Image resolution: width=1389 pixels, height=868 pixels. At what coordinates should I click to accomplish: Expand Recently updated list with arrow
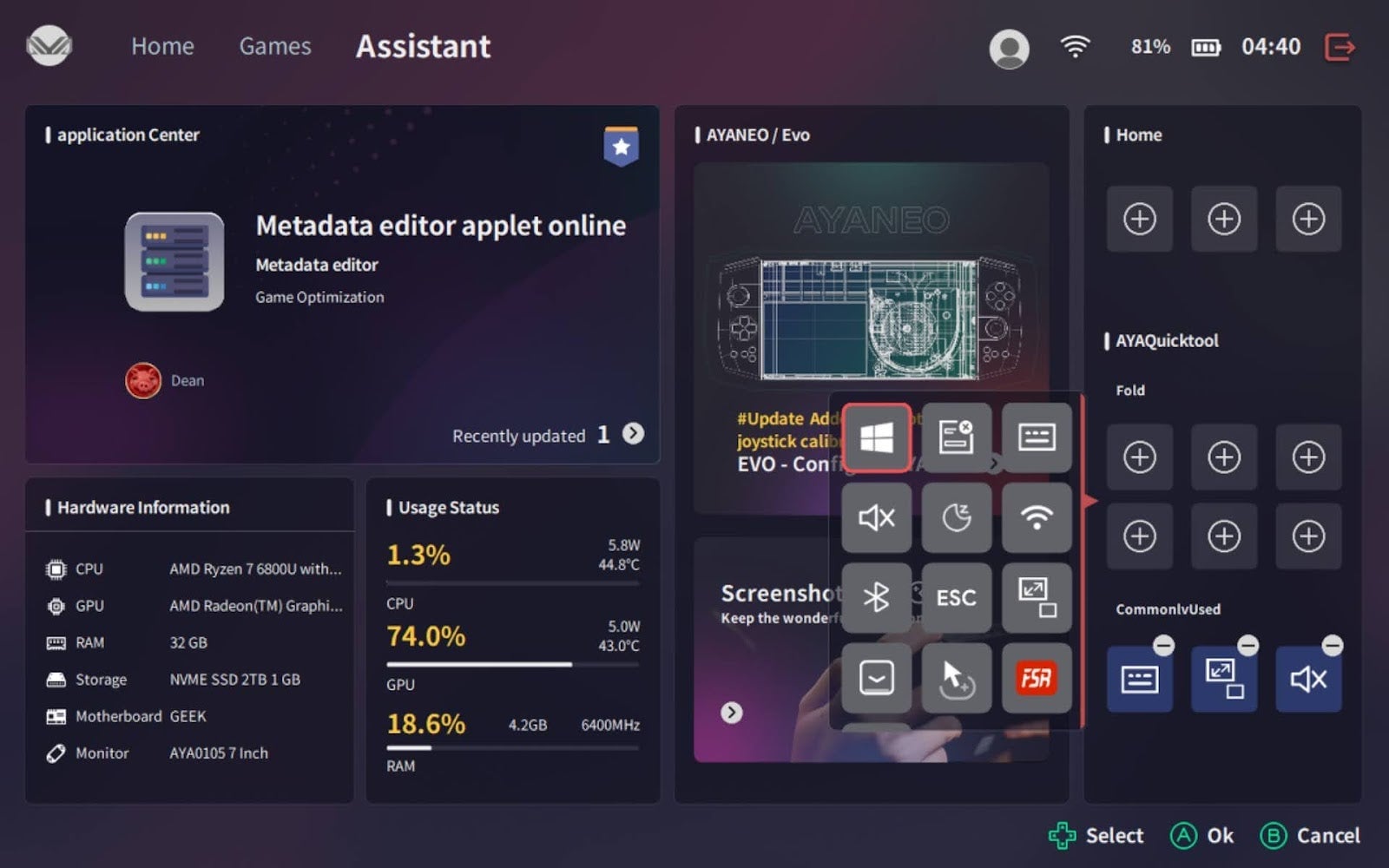634,434
